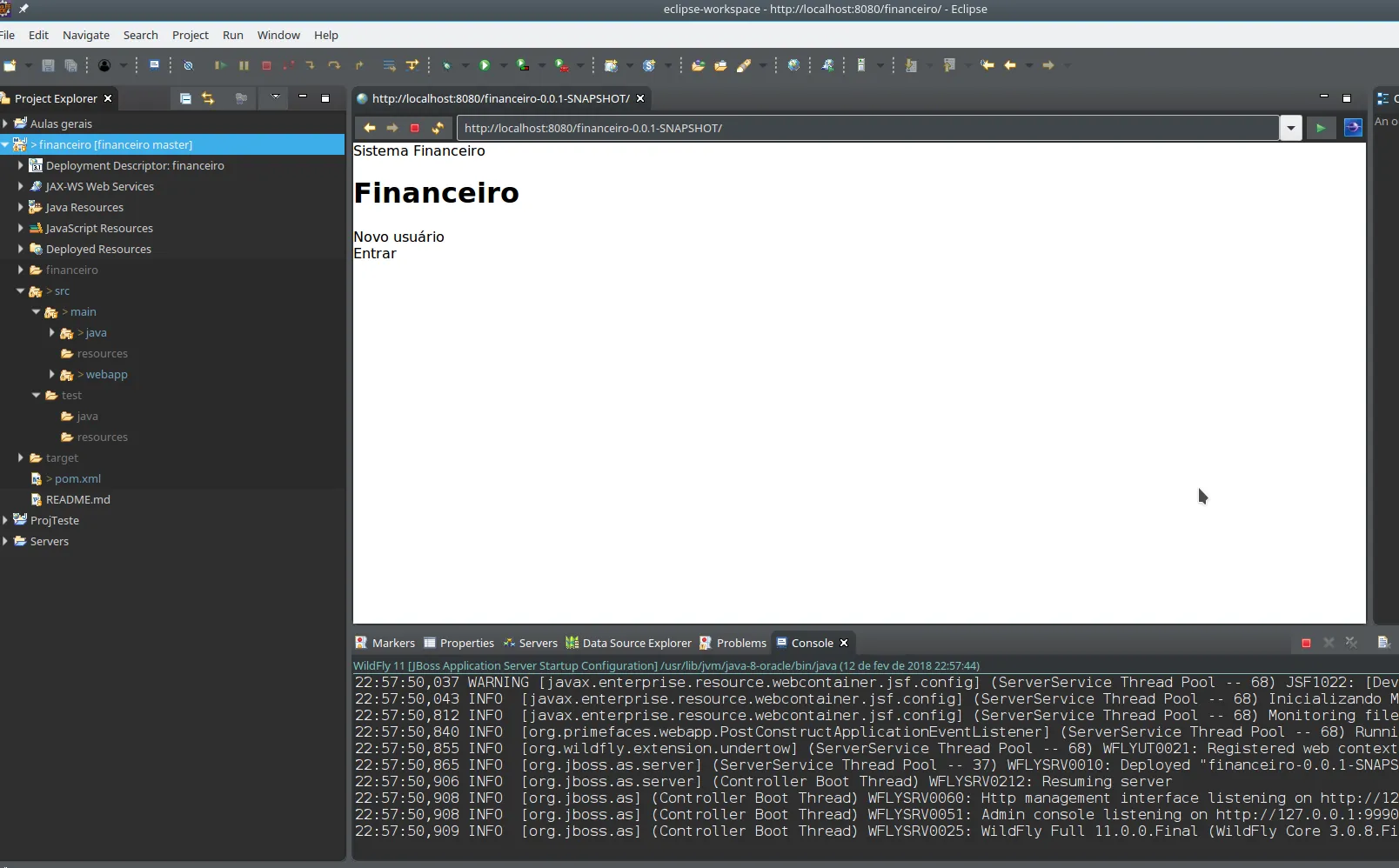
Task: Select pom.xml in Project Explorer
Action: pyautogui.click(x=77, y=478)
